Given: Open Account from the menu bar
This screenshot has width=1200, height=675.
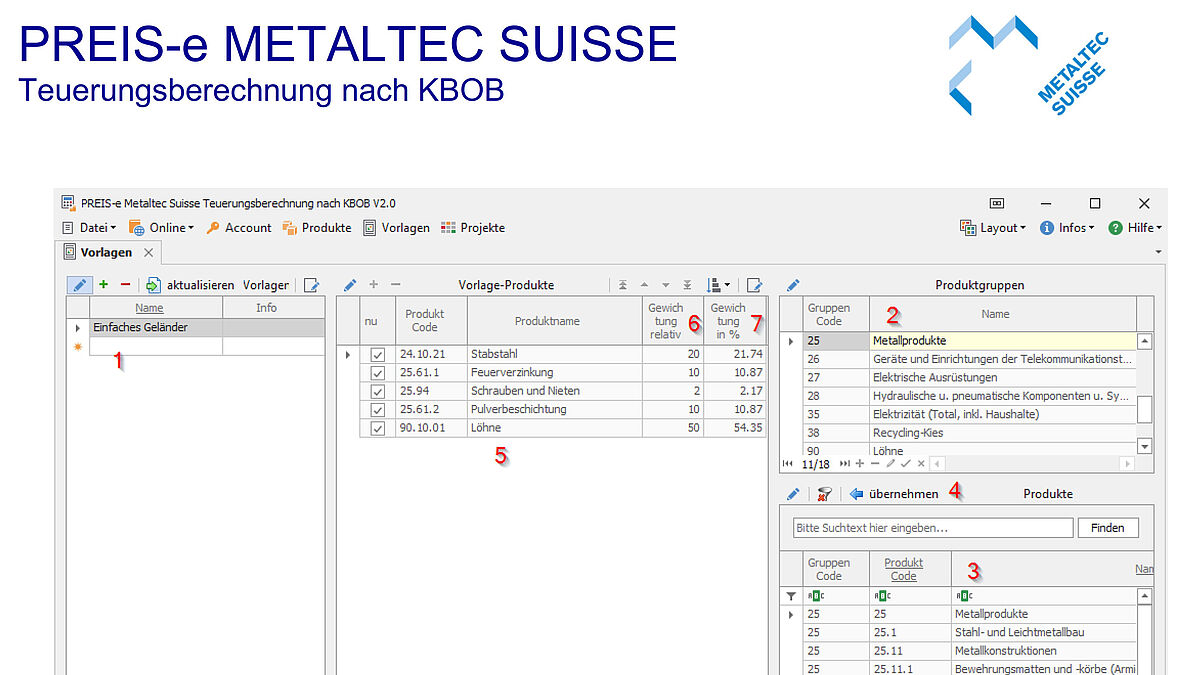Looking at the screenshot, I should (x=239, y=228).
